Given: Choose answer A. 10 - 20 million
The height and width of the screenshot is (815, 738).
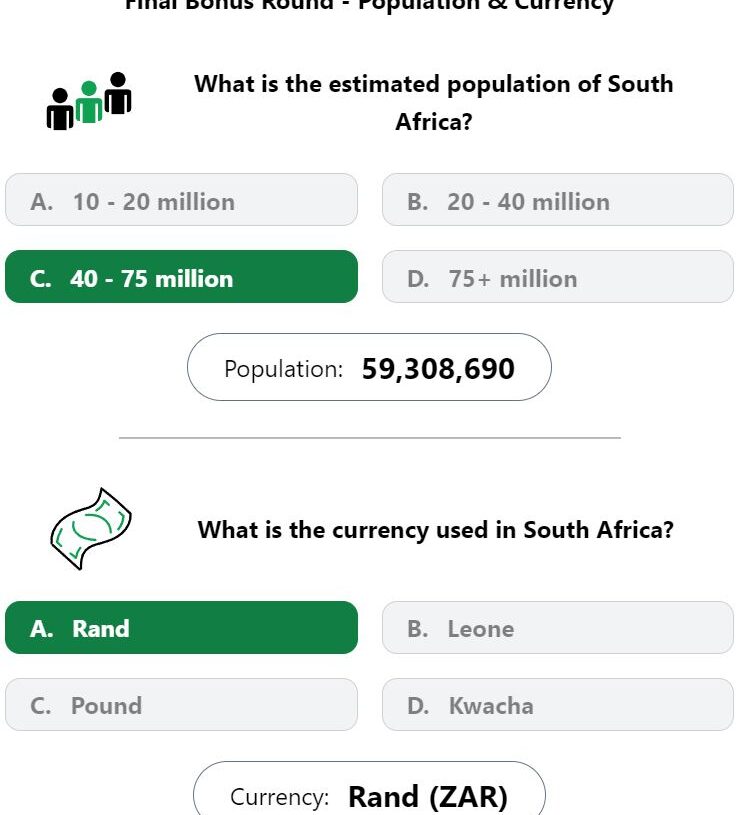Looking at the screenshot, I should pos(181,200).
